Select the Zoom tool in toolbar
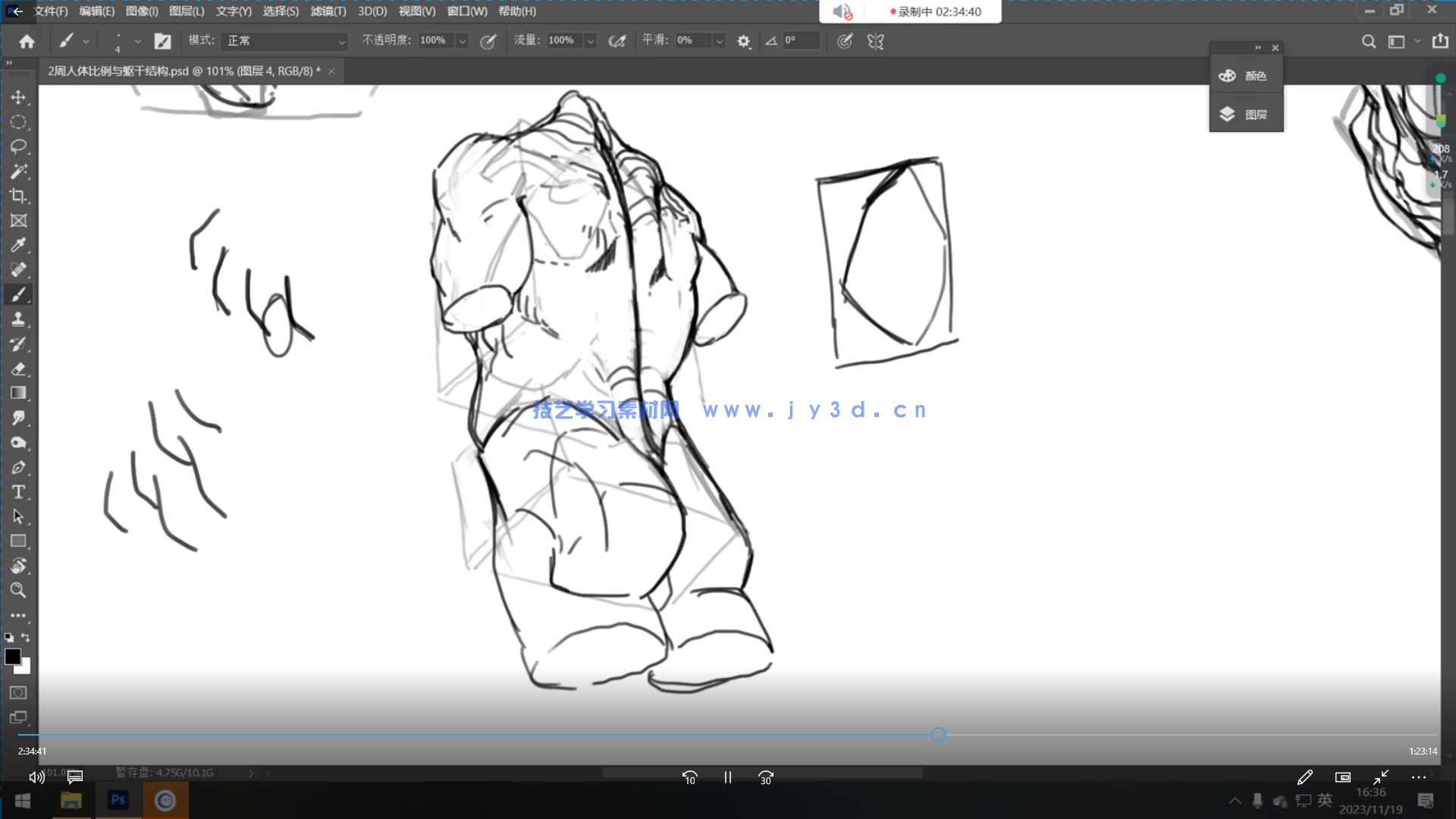The image size is (1456, 819). coord(18,591)
